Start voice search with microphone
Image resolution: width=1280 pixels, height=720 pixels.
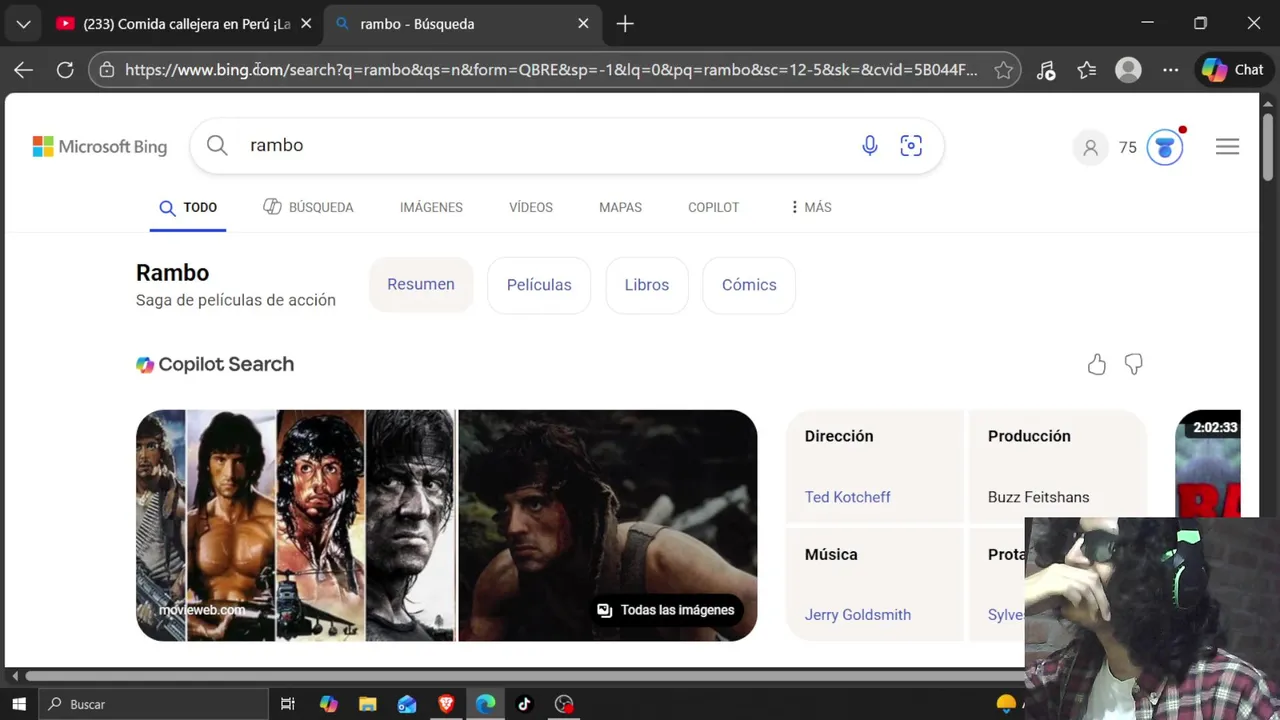point(870,146)
